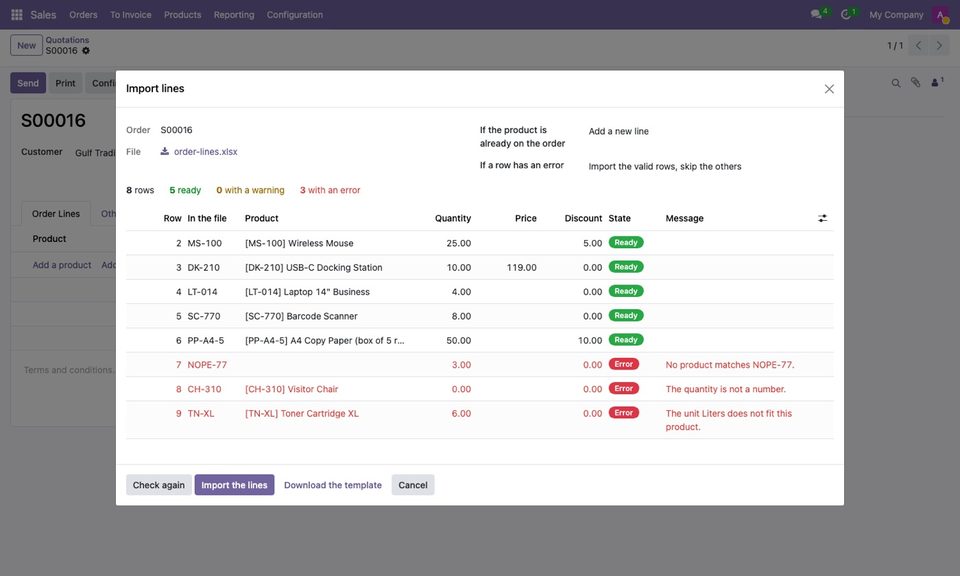Open the activities clock icon
The height and width of the screenshot is (576, 960).
tap(846, 14)
